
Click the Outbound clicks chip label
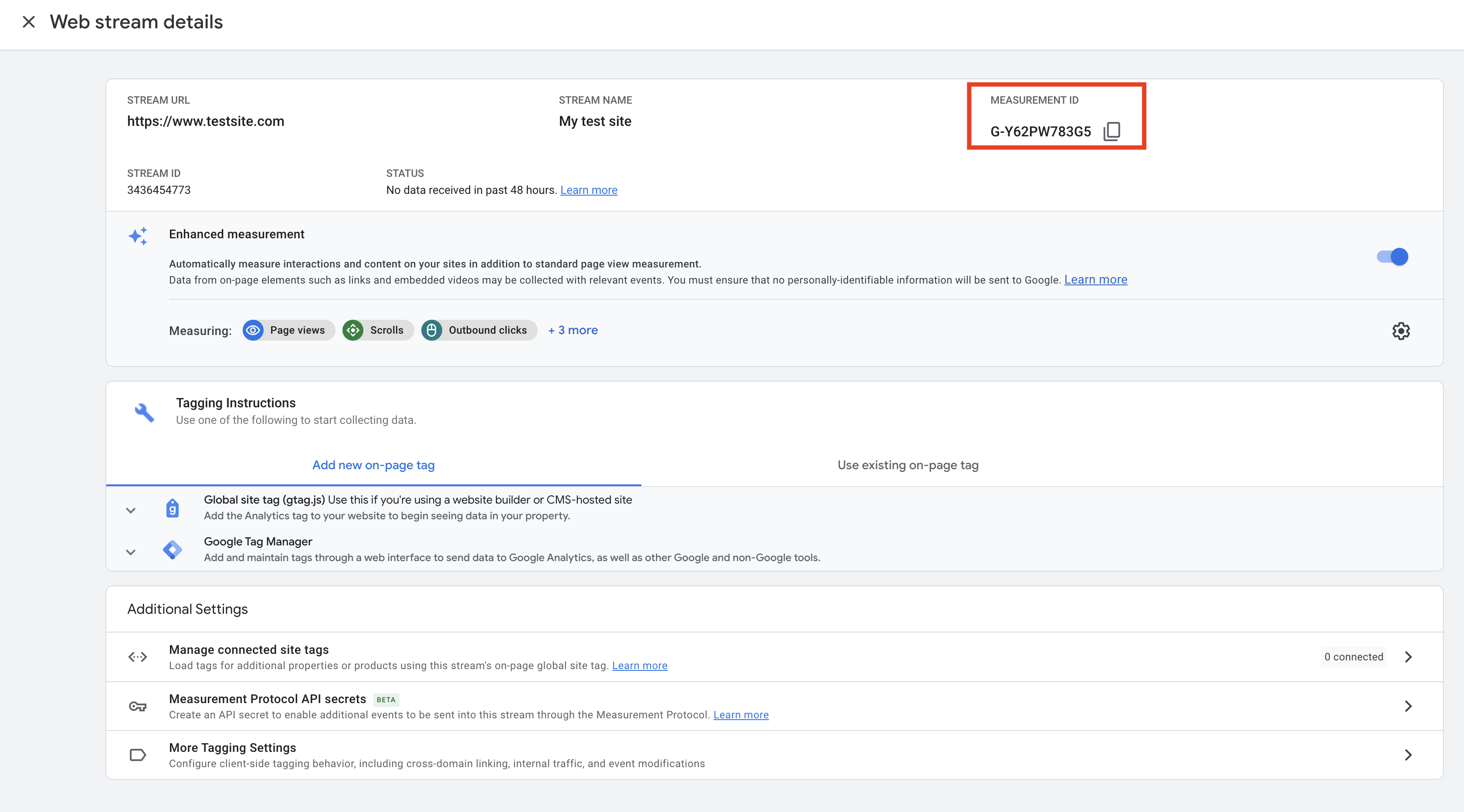pos(488,330)
